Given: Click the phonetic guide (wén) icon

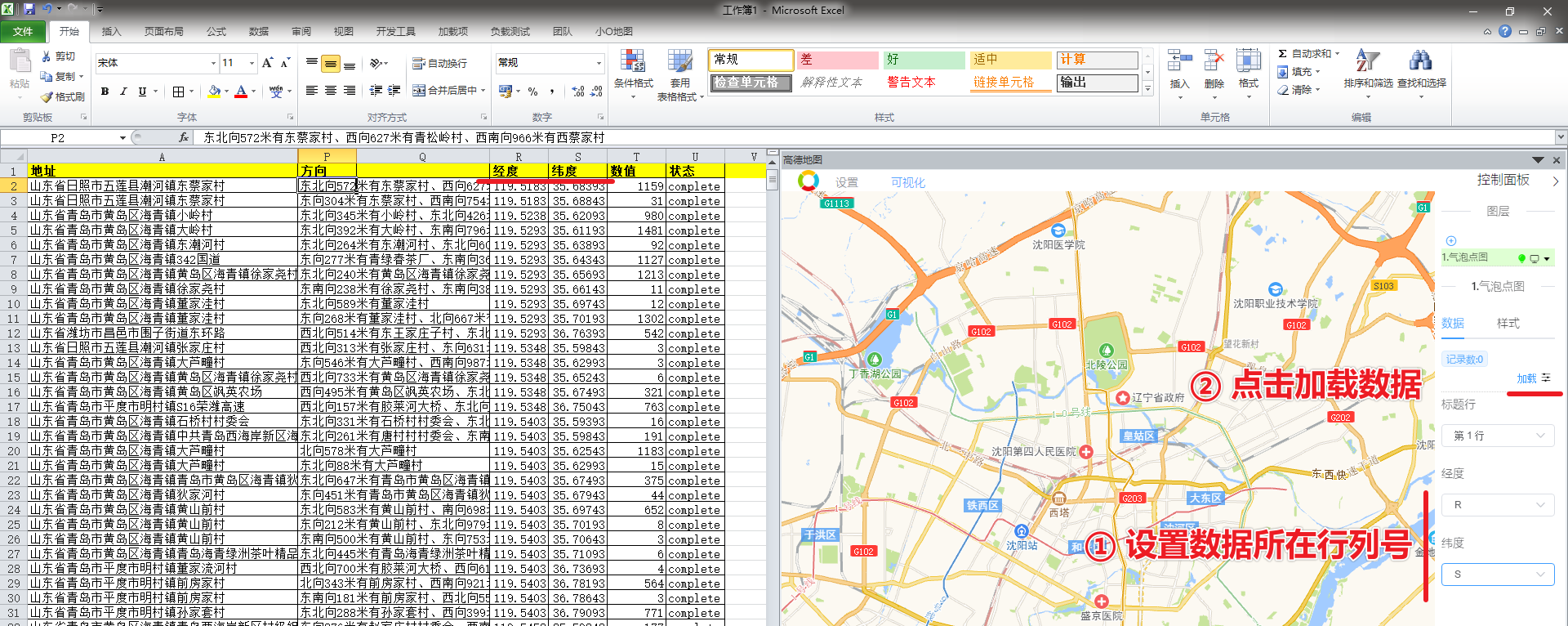Looking at the screenshot, I should [276, 92].
